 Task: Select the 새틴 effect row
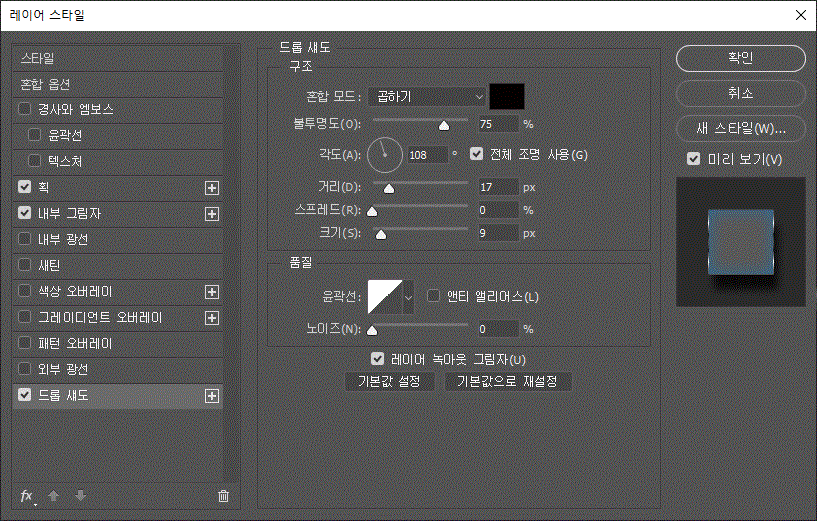118,265
